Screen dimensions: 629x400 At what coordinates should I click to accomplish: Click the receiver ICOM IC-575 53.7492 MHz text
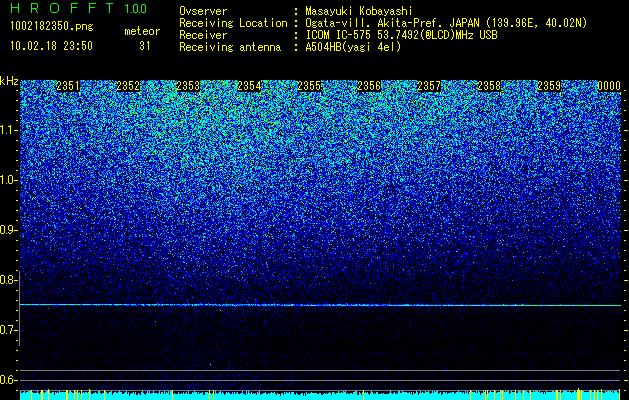401,35
